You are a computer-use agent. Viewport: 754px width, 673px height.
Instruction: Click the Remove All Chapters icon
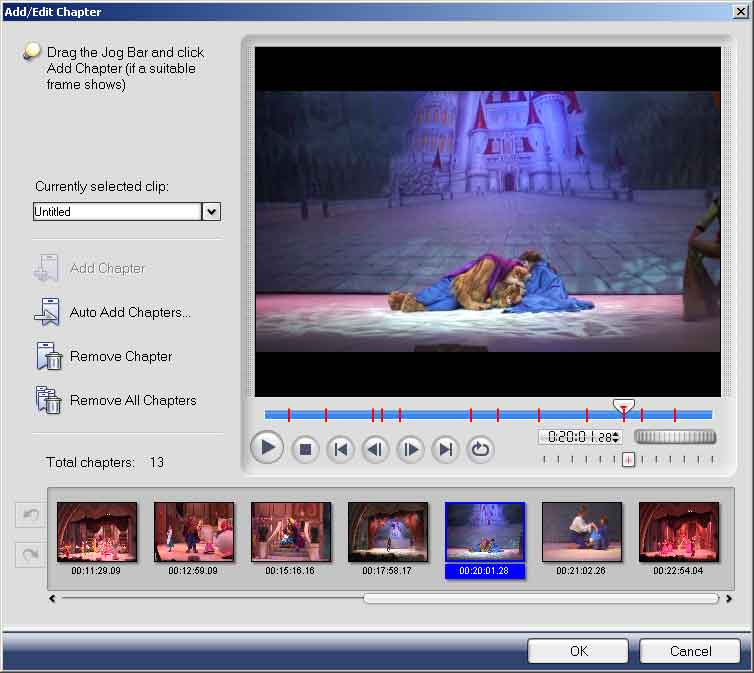(x=49, y=400)
